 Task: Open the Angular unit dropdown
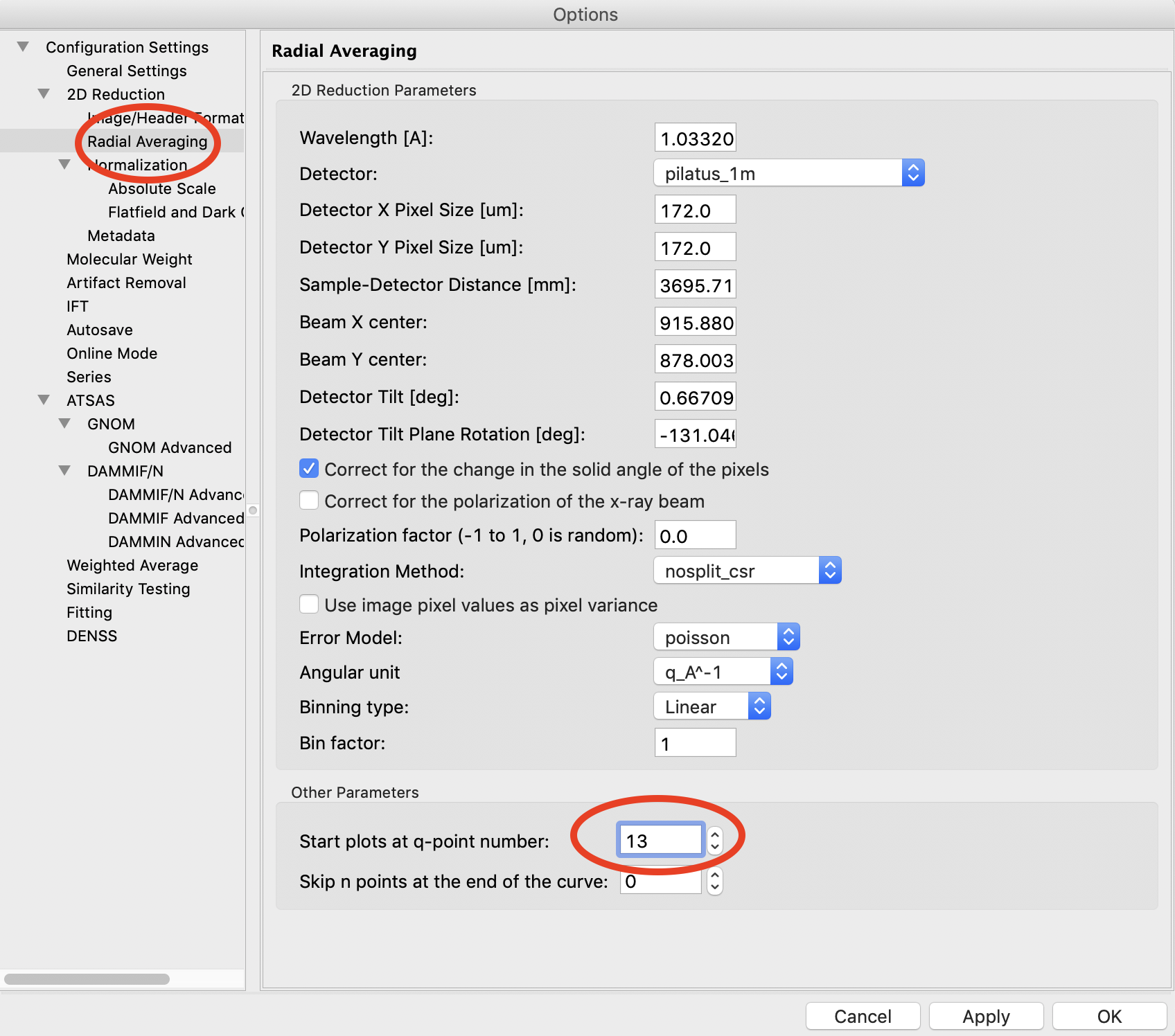coord(723,672)
